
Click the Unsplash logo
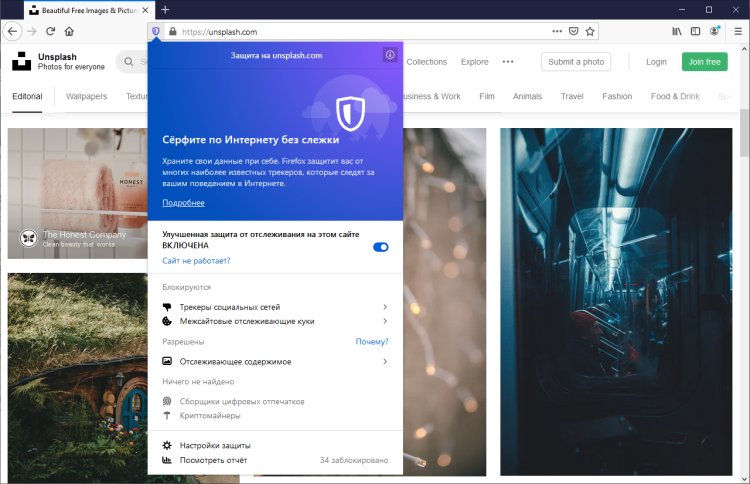click(22, 61)
